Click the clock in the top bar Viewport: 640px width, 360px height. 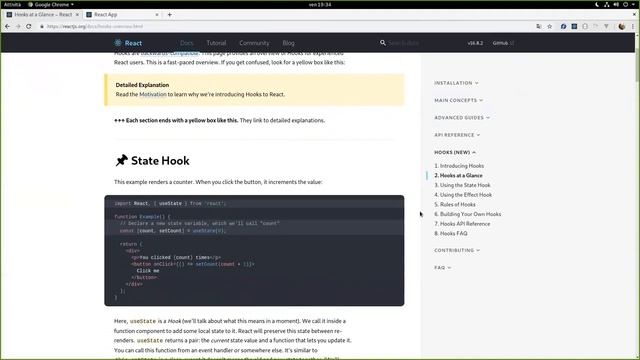click(320, 4)
